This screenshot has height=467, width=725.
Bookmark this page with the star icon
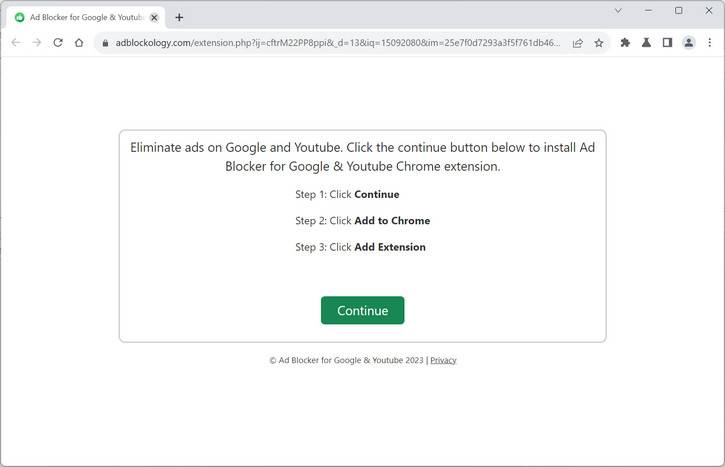599,43
